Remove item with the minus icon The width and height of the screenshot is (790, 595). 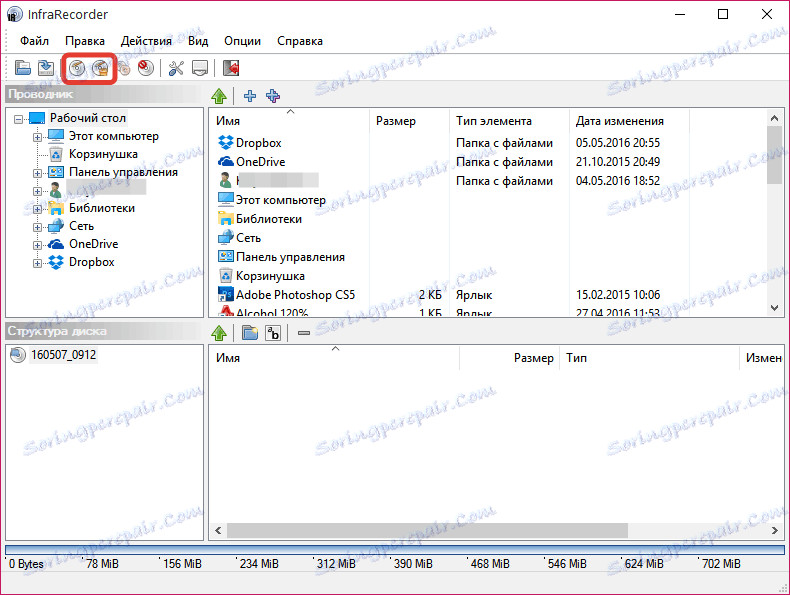click(x=304, y=333)
